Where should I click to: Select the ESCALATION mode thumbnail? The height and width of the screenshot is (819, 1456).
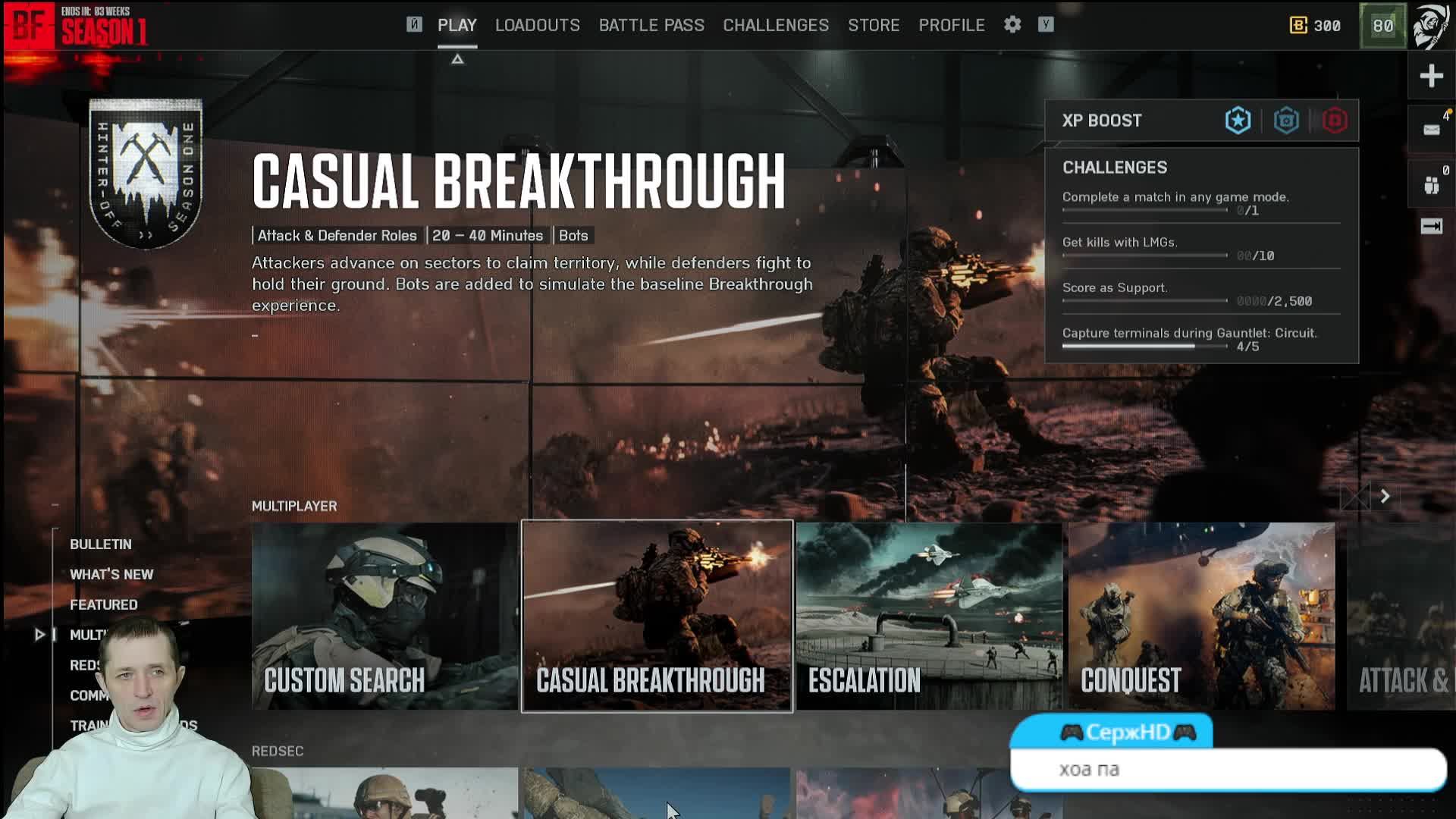pos(928,616)
